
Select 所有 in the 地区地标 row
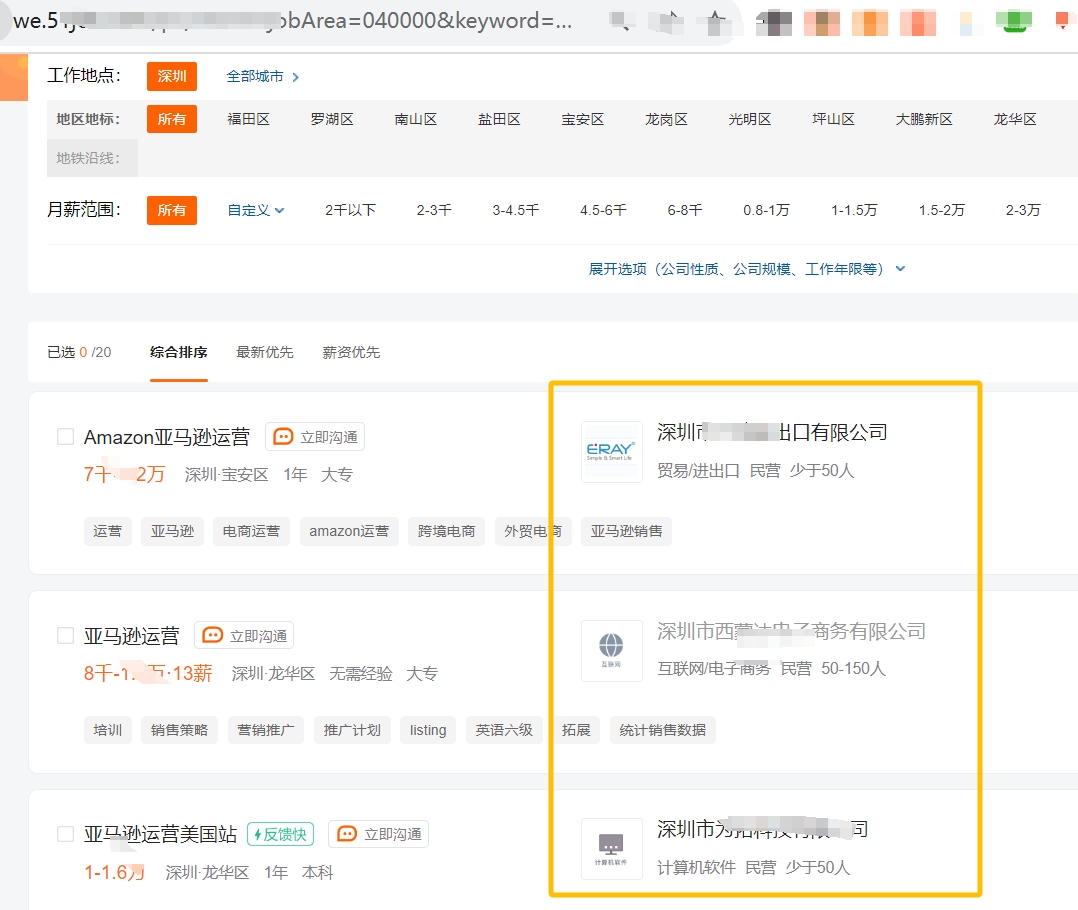172,119
